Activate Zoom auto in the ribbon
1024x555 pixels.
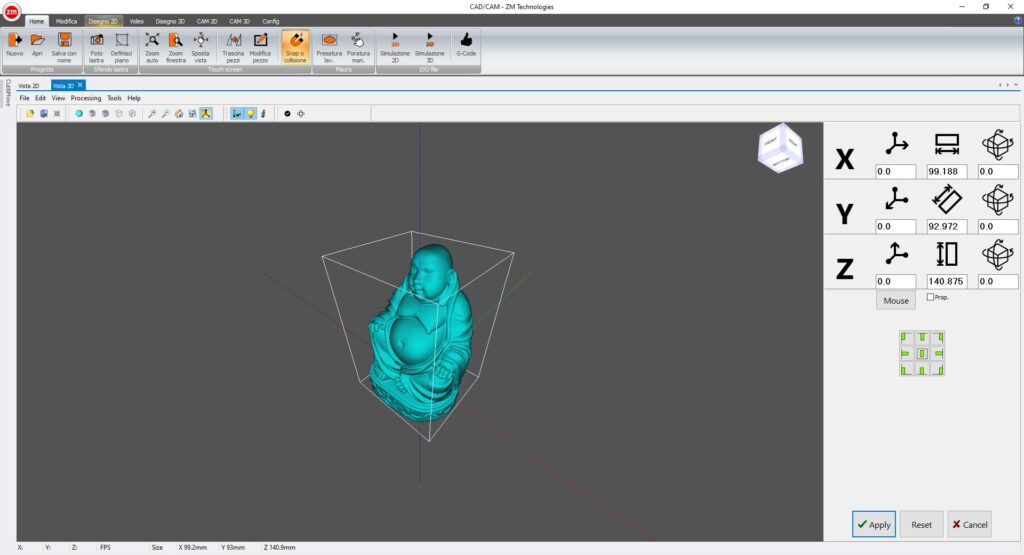pyautogui.click(x=152, y=47)
